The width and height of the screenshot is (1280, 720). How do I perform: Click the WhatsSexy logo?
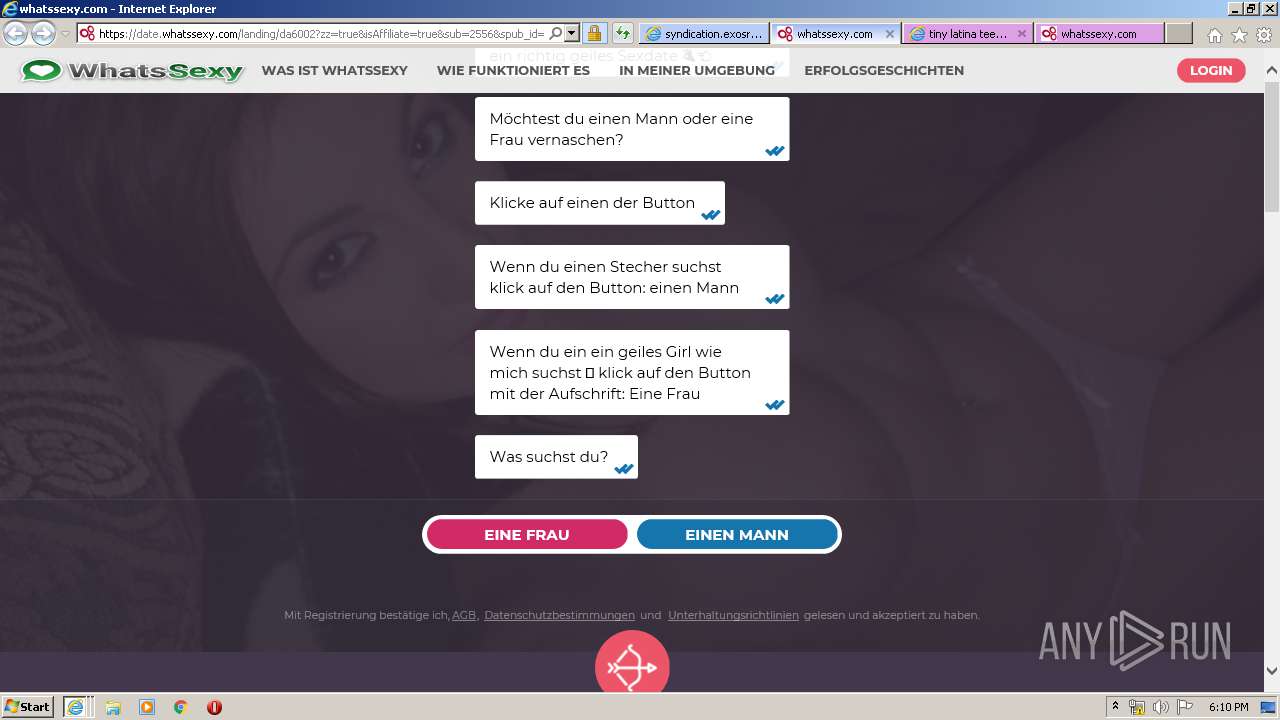[x=133, y=71]
